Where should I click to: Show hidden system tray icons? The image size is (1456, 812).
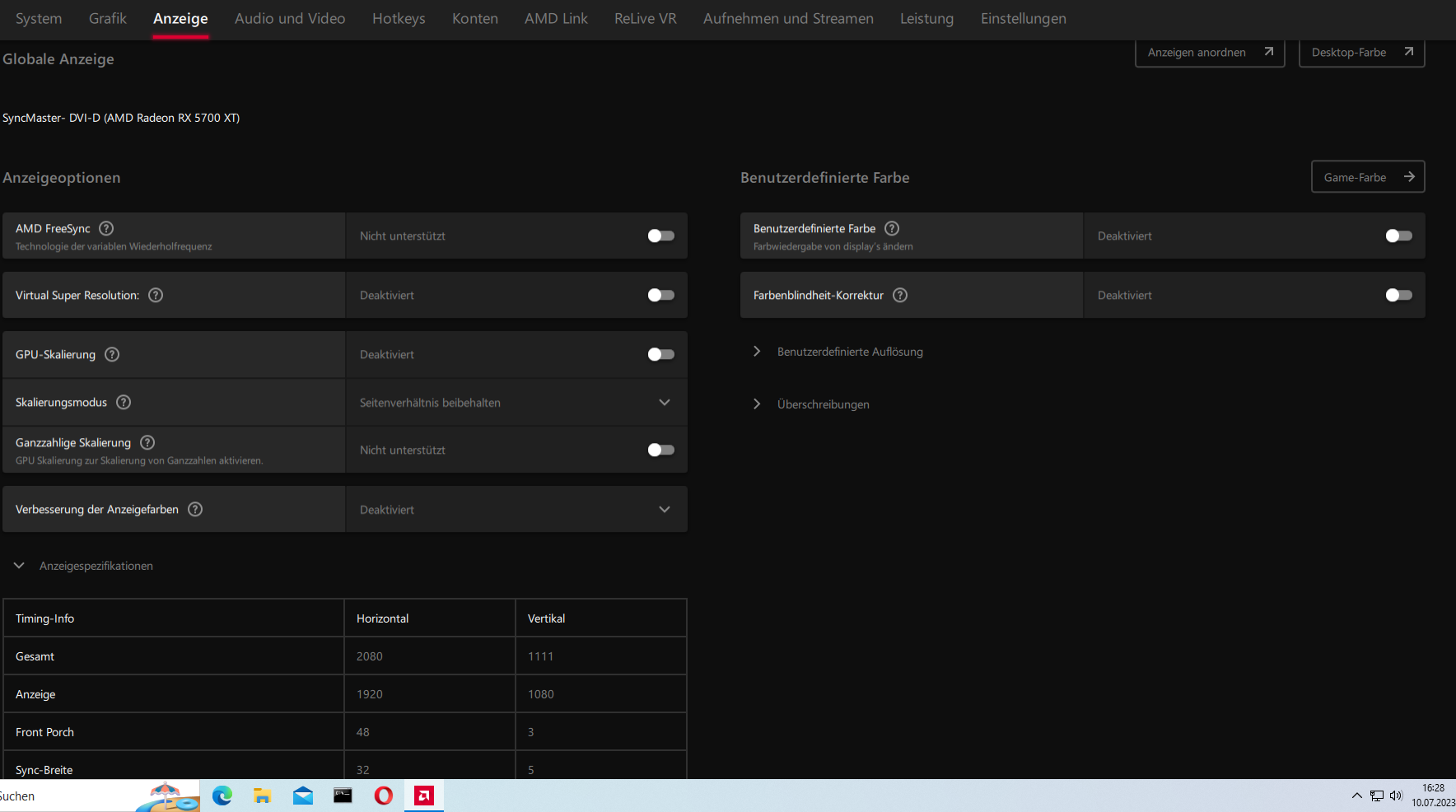click(x=1357, y=796)
